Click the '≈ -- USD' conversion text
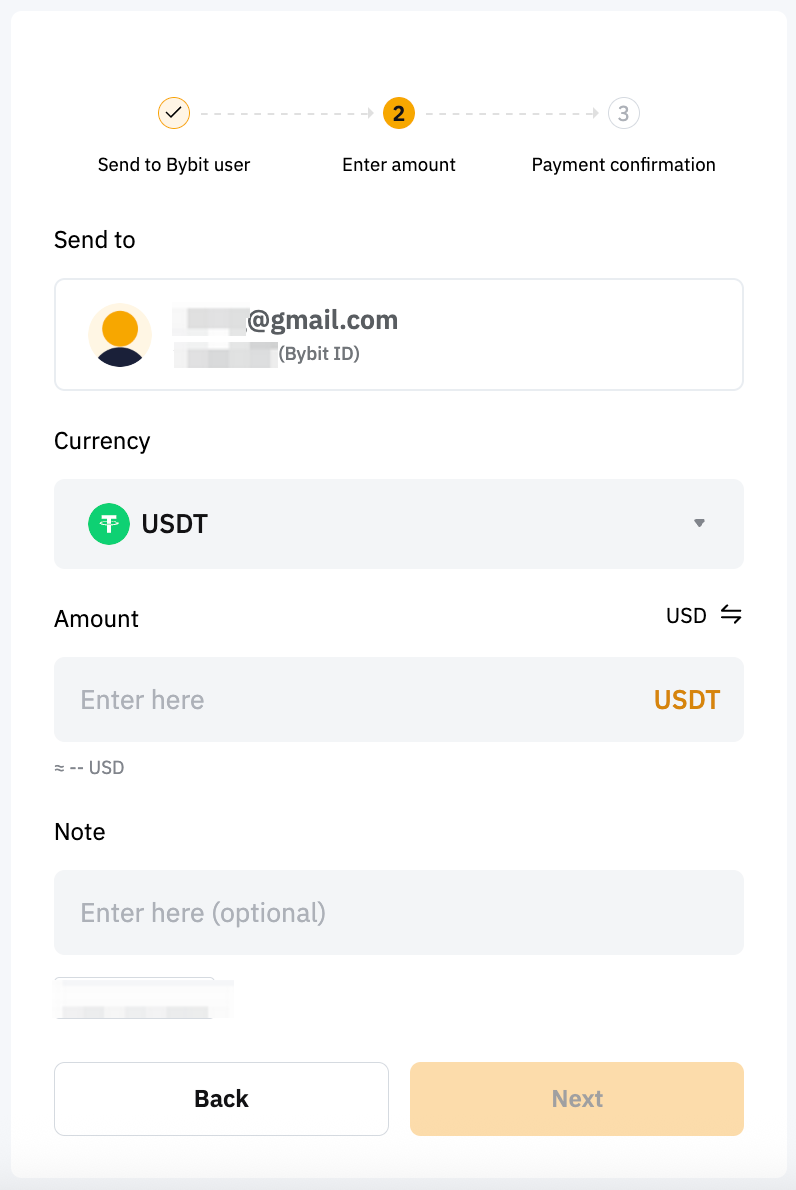This screenshot has width=796, height=1190. [89, 768]
